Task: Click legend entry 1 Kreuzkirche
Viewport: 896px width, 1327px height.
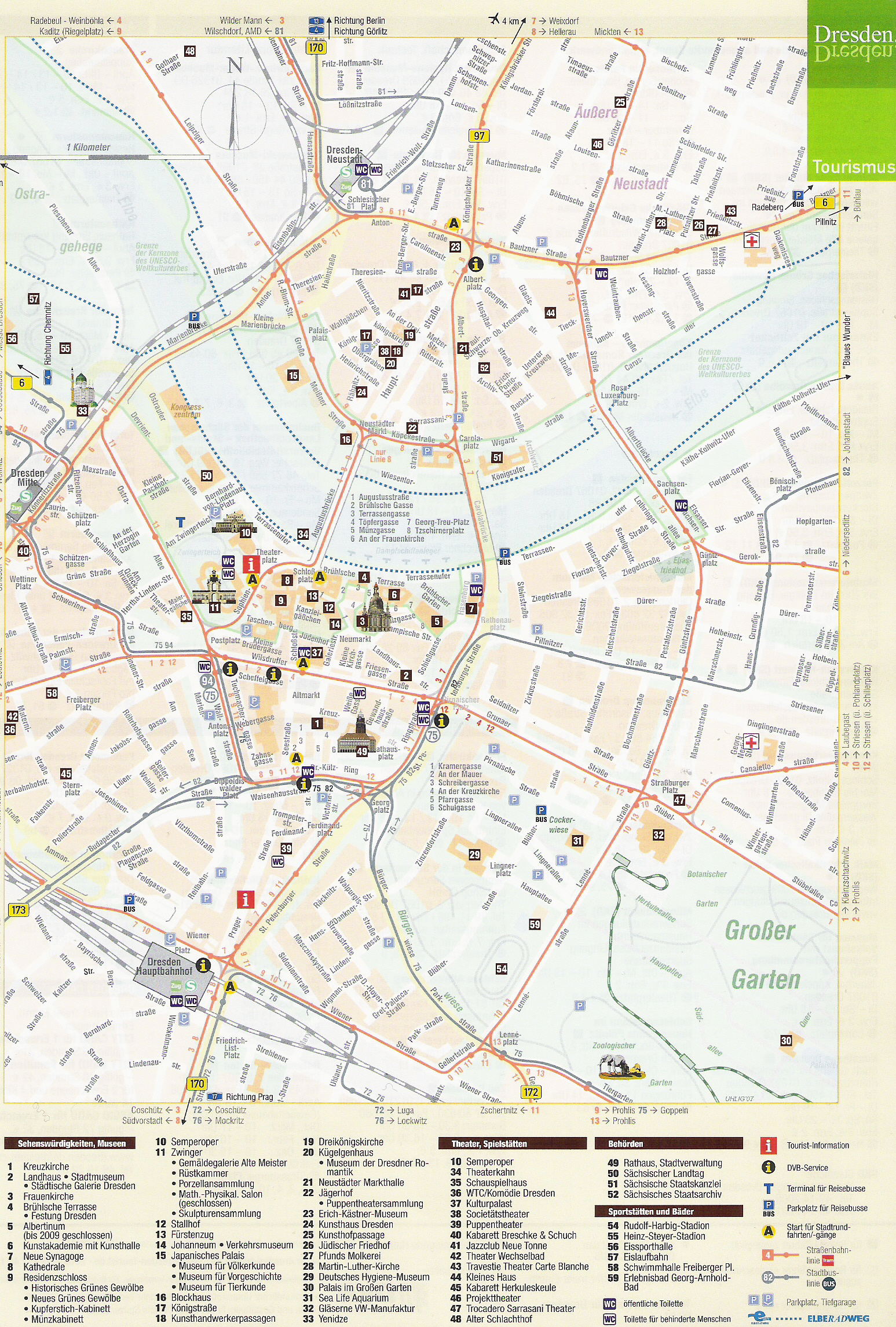Action: coord(38,1166)
